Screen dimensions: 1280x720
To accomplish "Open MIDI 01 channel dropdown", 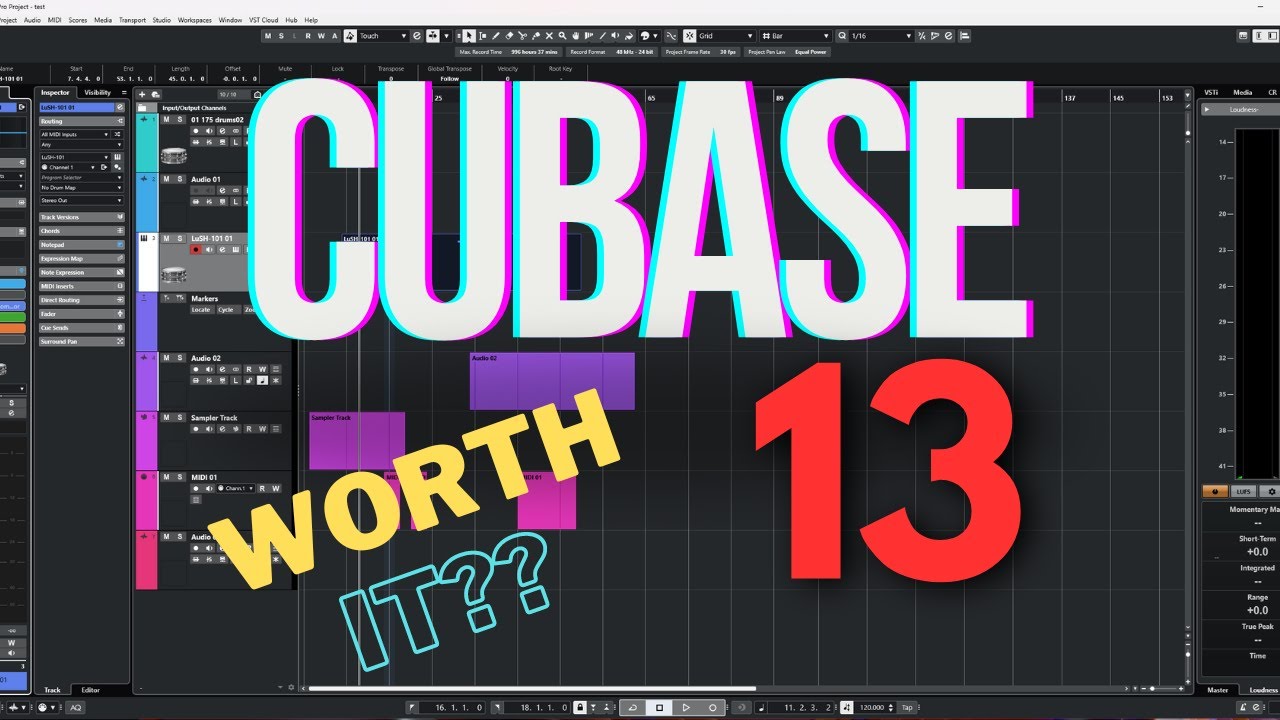I will [x=236, y=488].
